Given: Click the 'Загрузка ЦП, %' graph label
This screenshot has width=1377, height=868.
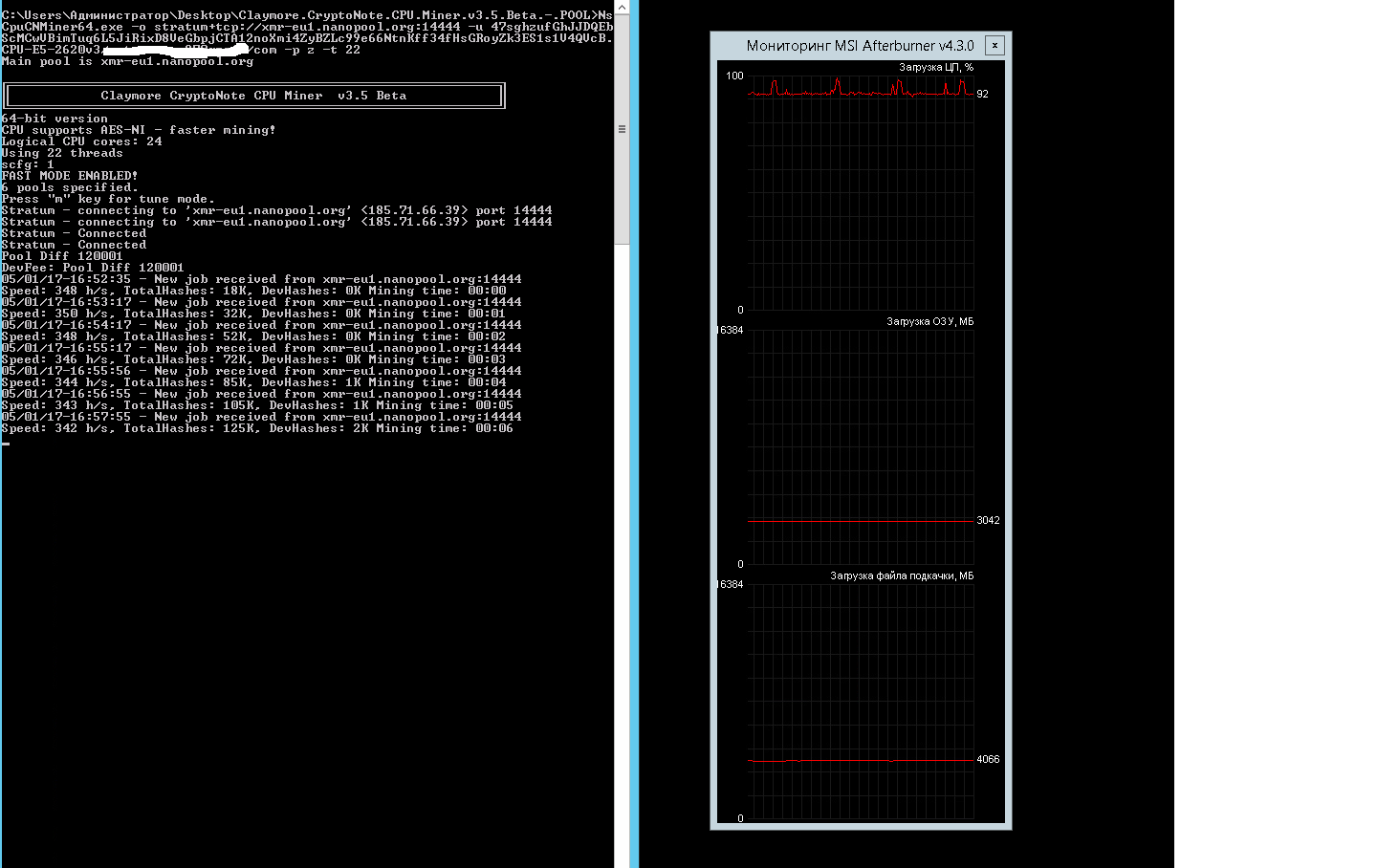Looking at the screenshot, I should click(x=936, y=68).
